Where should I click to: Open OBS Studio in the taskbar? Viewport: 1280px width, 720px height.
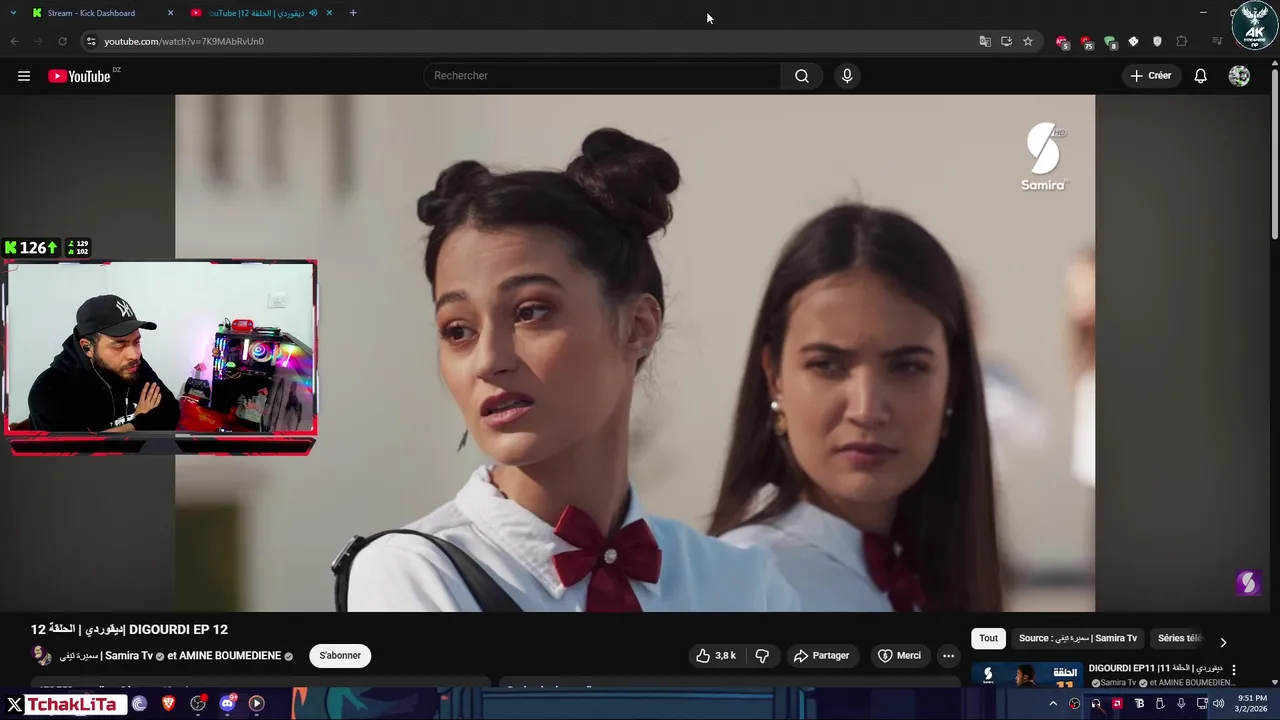pyautogui.click(x=198, y=704)
